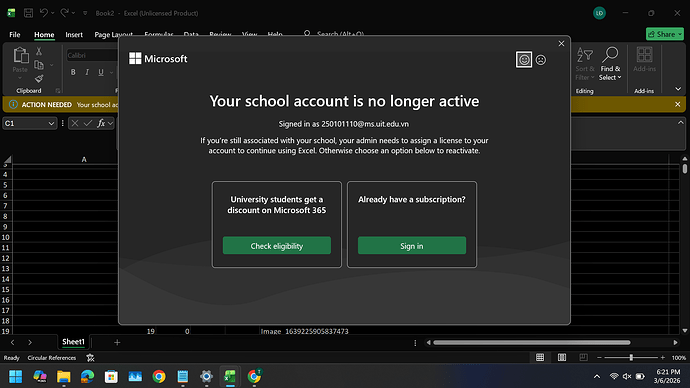This screenshot has width=690, height=388.
Task: Close the Microsoft account dialog
Action: 561,44
